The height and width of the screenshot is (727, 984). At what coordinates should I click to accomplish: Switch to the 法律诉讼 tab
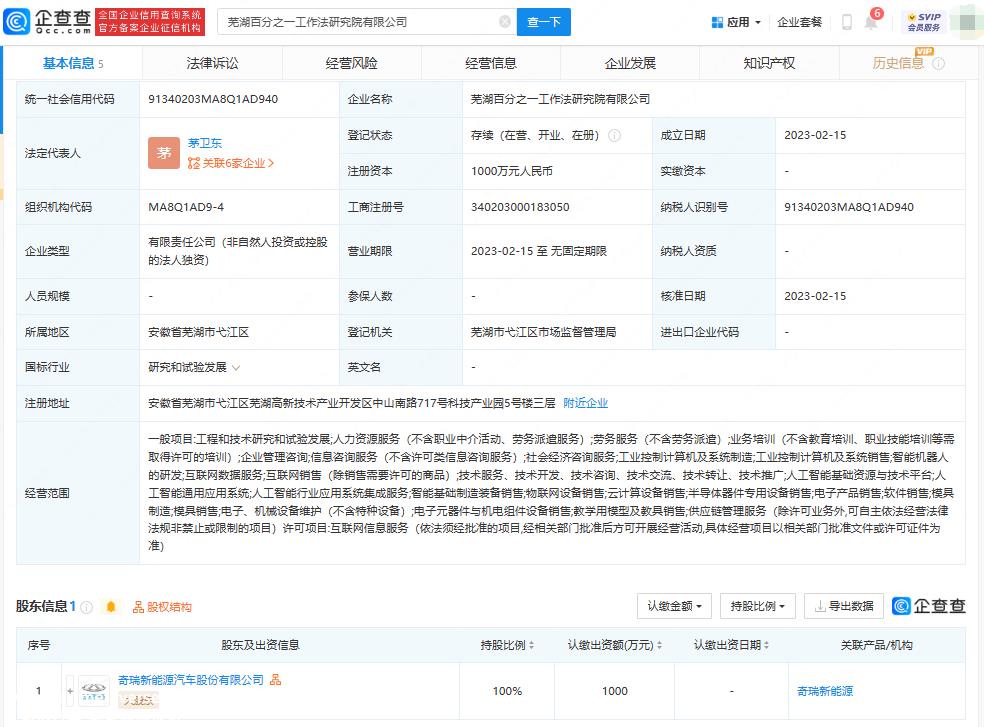click(x=212, y=63)
